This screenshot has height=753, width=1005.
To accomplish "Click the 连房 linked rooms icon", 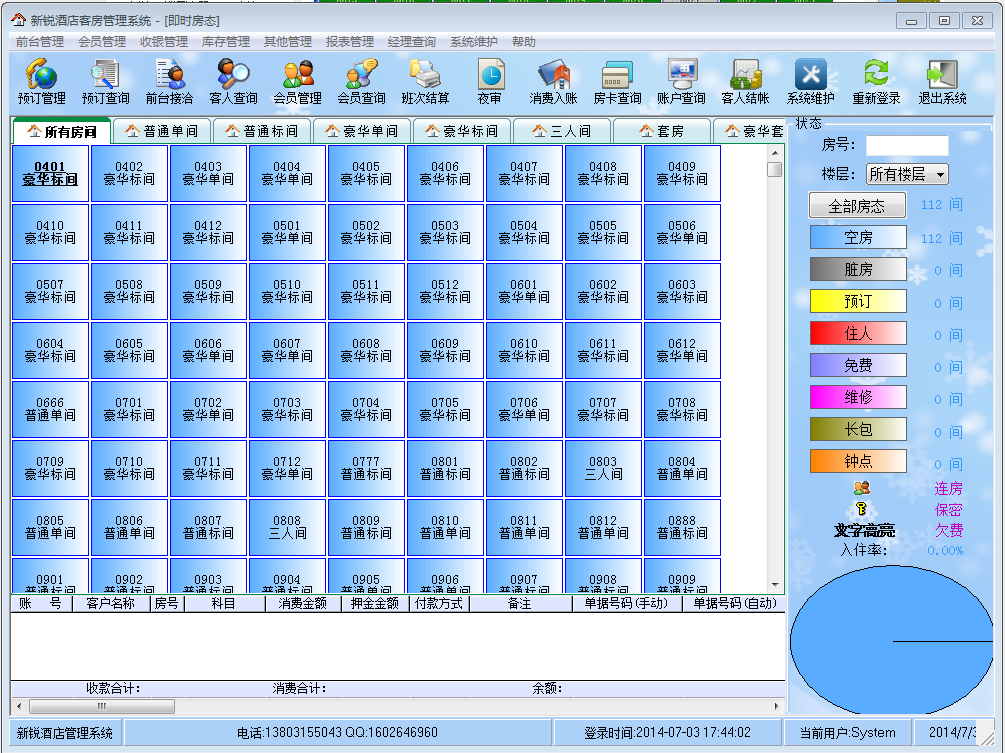I will 862,488.
